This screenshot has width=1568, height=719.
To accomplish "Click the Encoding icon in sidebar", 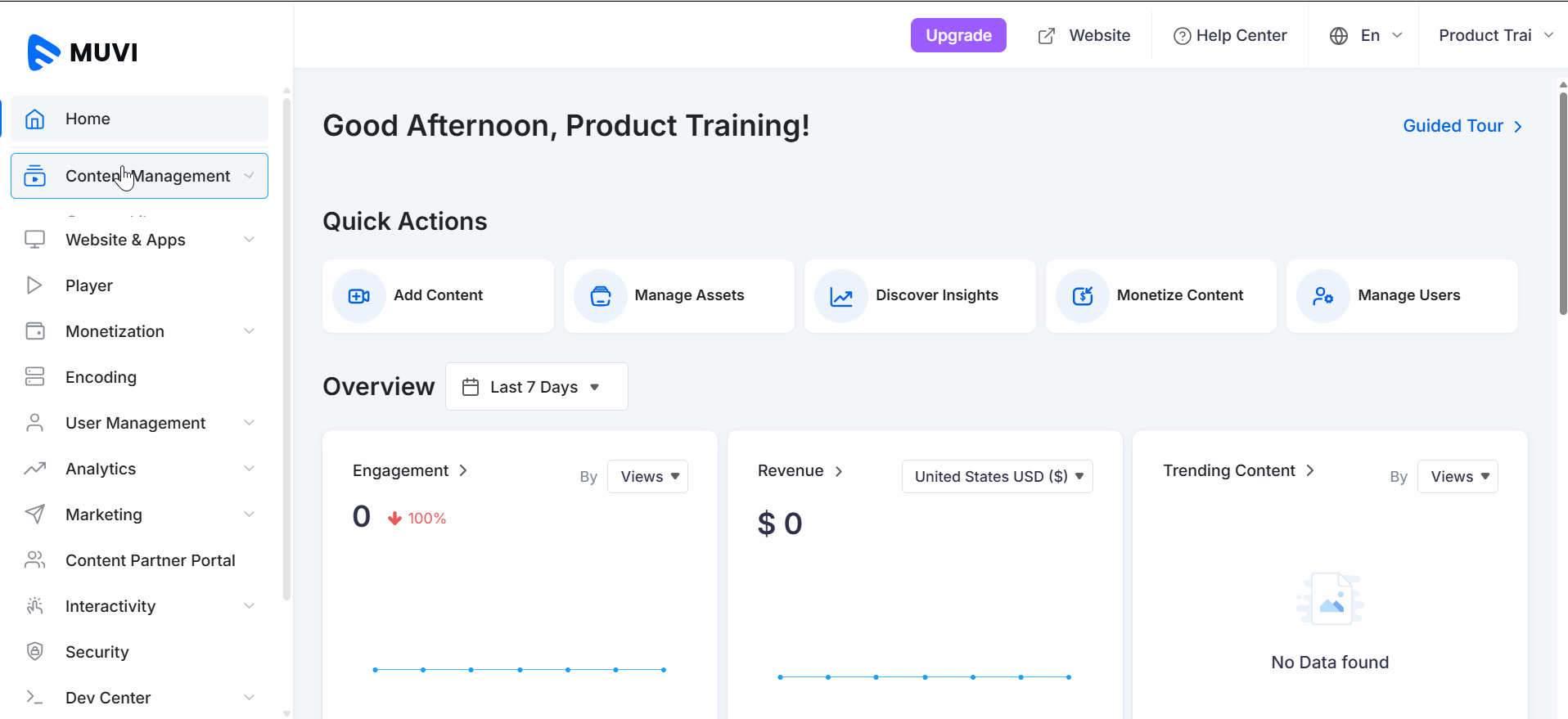I will (34, 376).
